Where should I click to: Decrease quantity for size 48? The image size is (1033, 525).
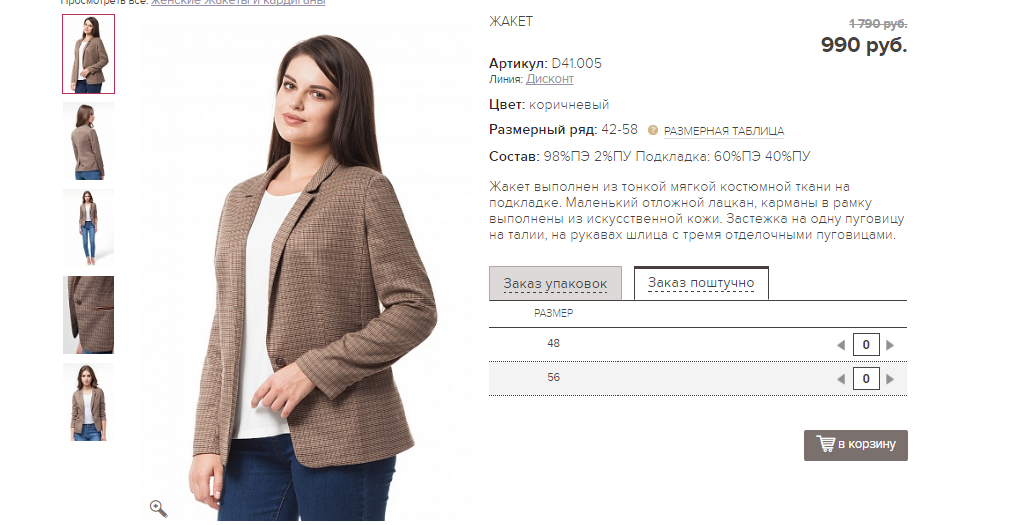click(x=841, y=345)
